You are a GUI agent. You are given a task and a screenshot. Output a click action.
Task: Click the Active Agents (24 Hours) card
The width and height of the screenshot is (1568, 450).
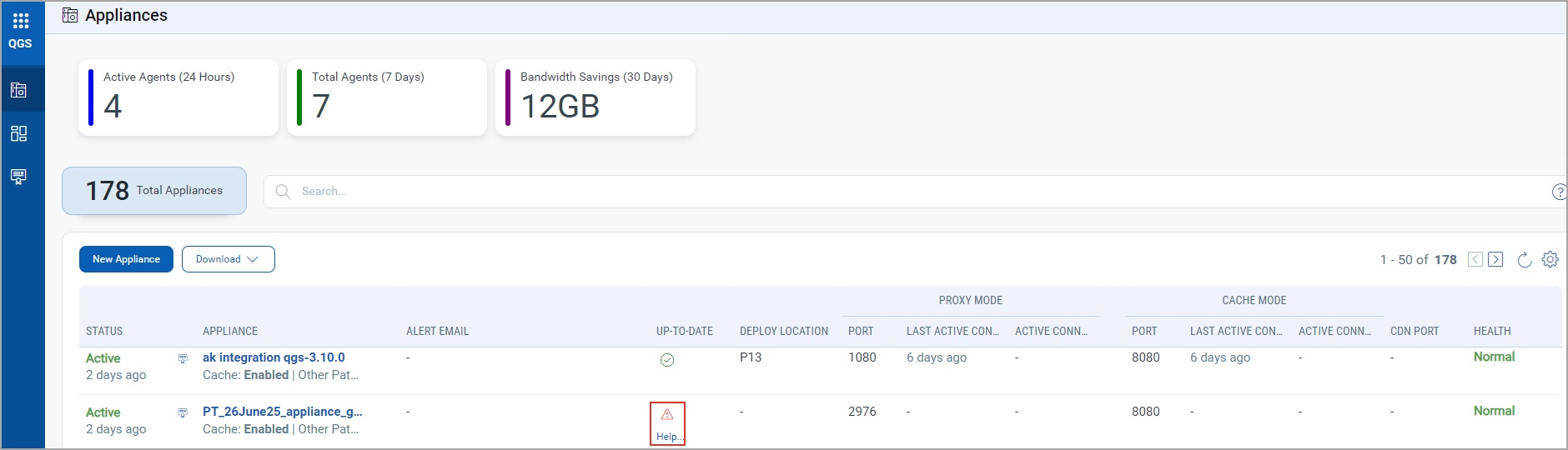tap(178, 97)
